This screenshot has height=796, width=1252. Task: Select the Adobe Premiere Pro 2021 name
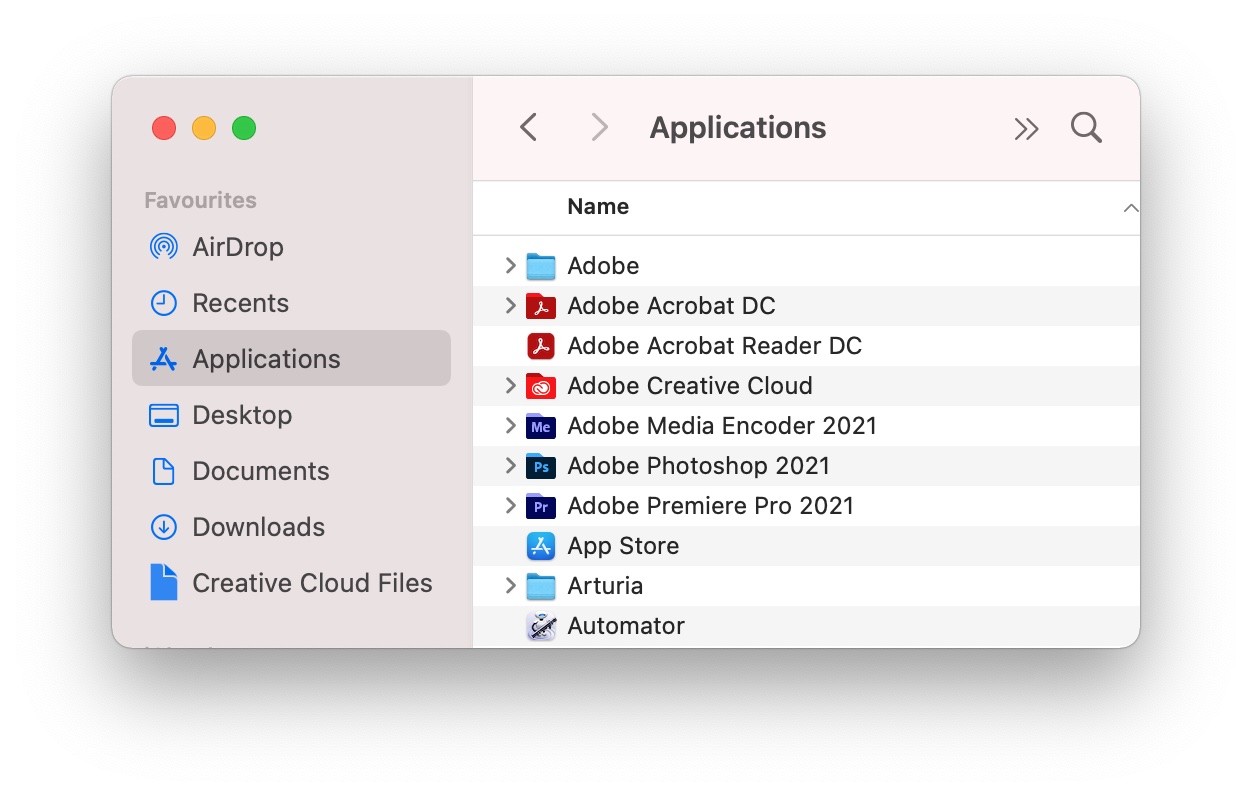tap(711, 506)
